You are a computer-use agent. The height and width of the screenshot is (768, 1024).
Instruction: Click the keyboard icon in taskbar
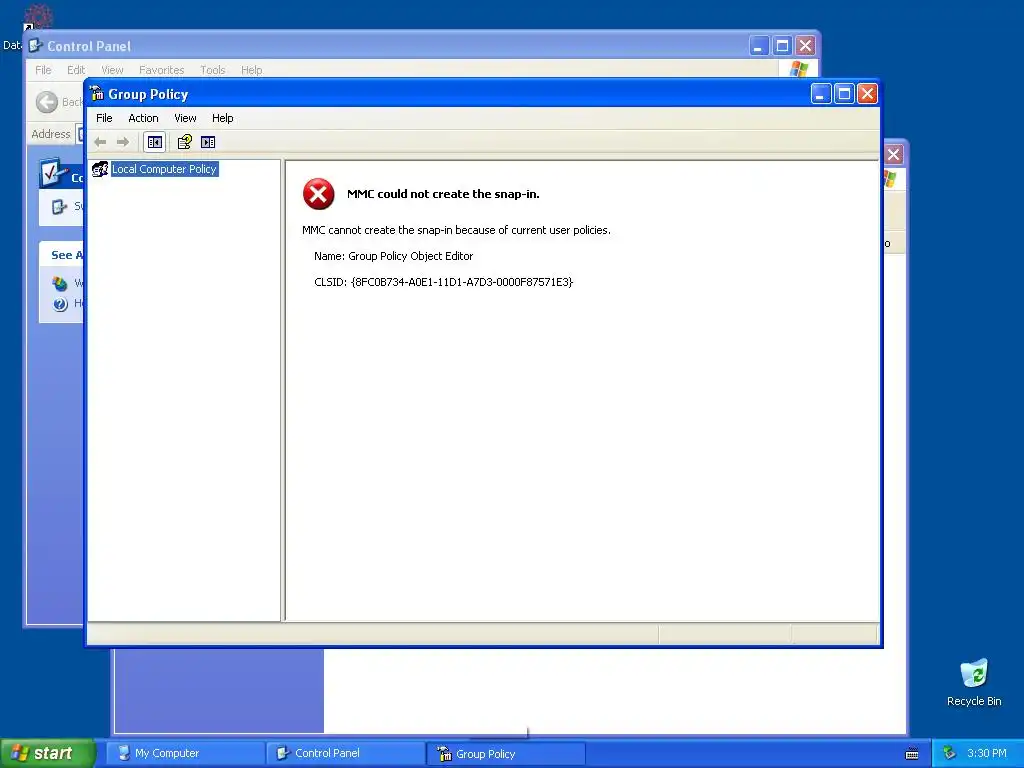click(912, 754)
